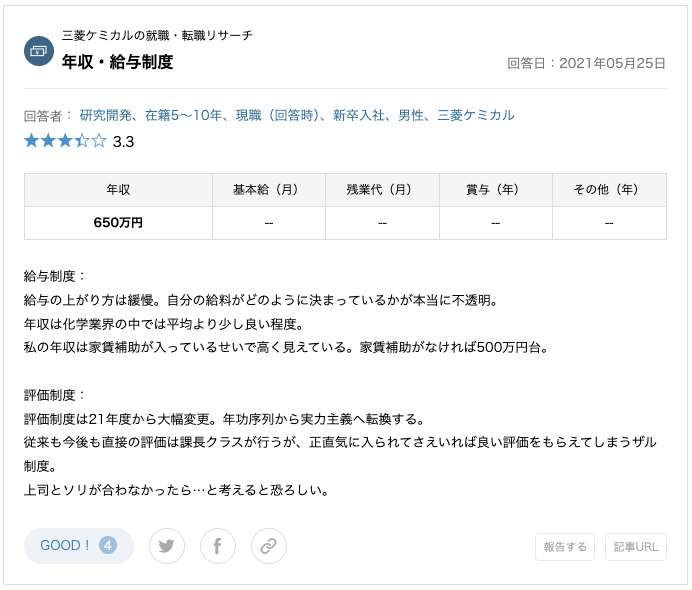This screenshot has width=692, height=590.
Task: Click the 基本給（月） column header
Action: (x=269, y=190)
